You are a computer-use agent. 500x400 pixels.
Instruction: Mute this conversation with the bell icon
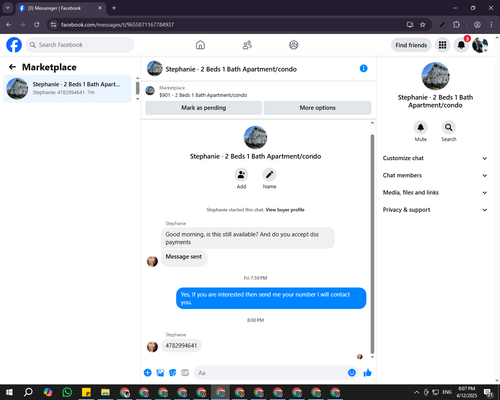(421, 127)
